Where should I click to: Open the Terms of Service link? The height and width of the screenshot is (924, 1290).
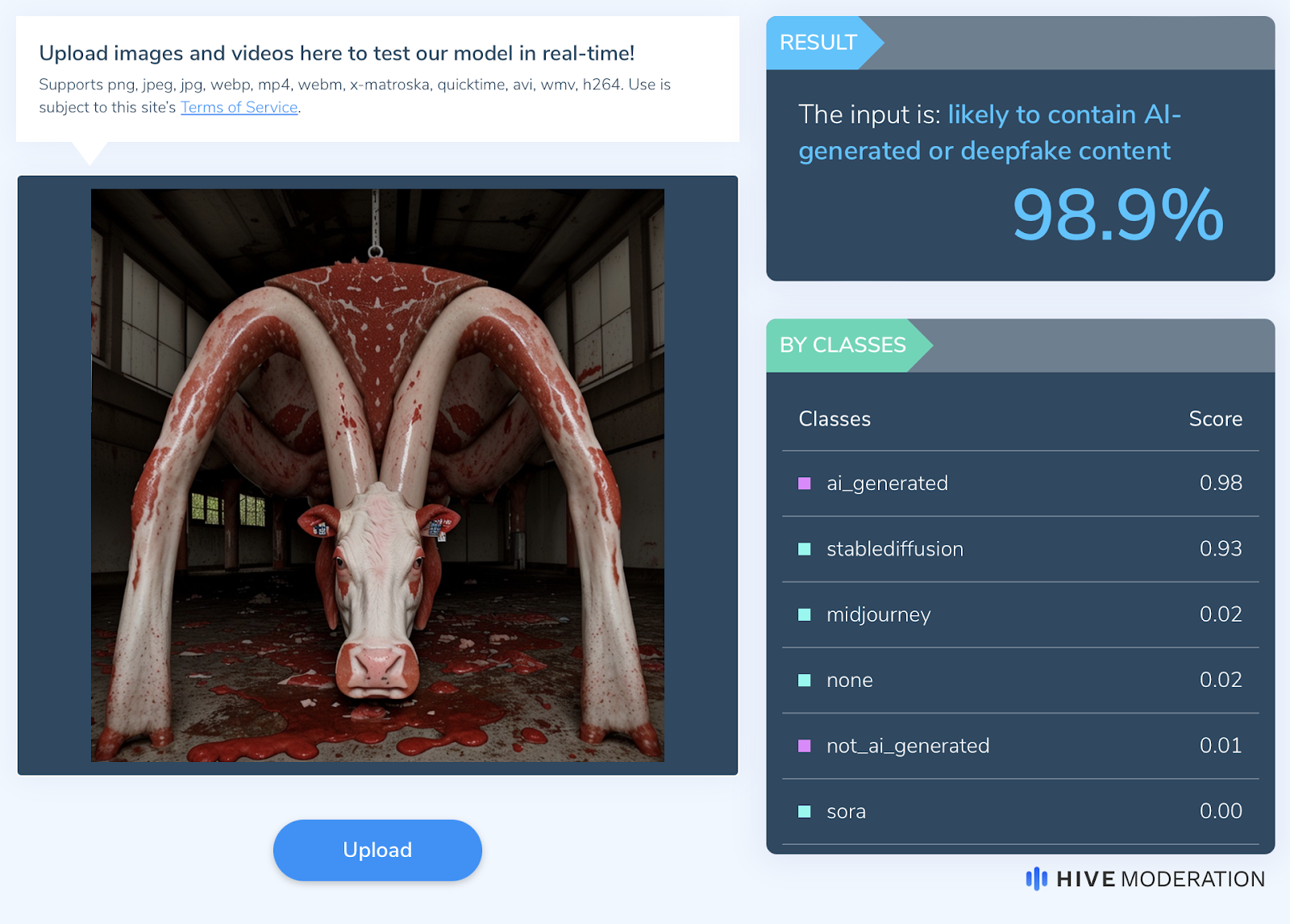click(x=239, y=107)
